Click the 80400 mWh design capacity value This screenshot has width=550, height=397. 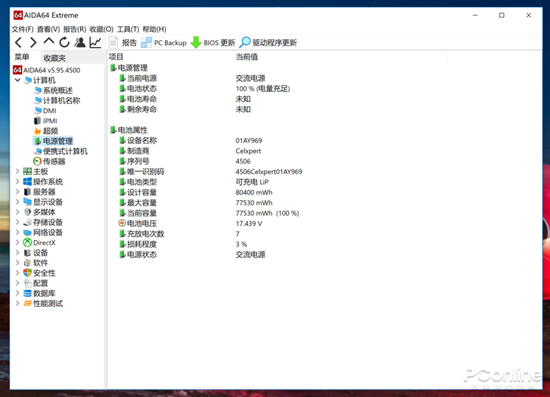coord(254,193)
